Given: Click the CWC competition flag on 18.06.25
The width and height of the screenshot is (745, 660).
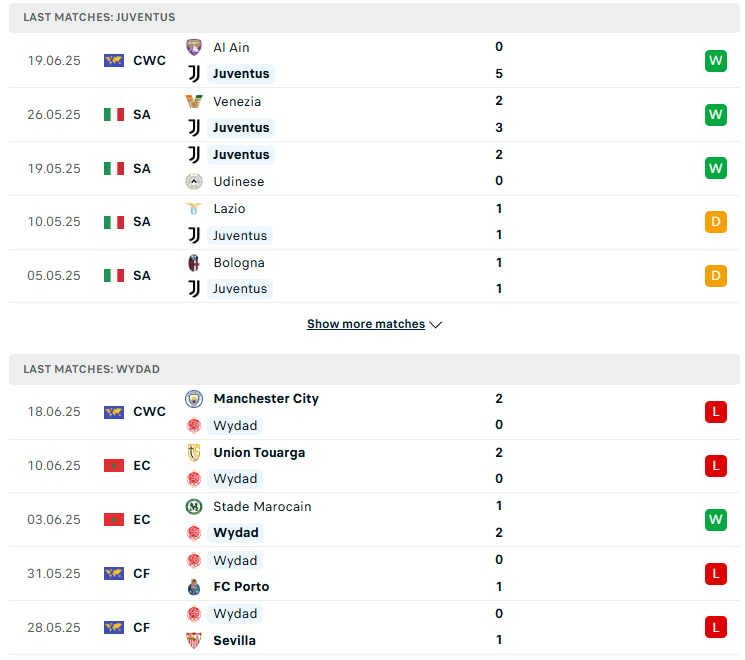Looking at the screenshot, I should coord(114,411).
